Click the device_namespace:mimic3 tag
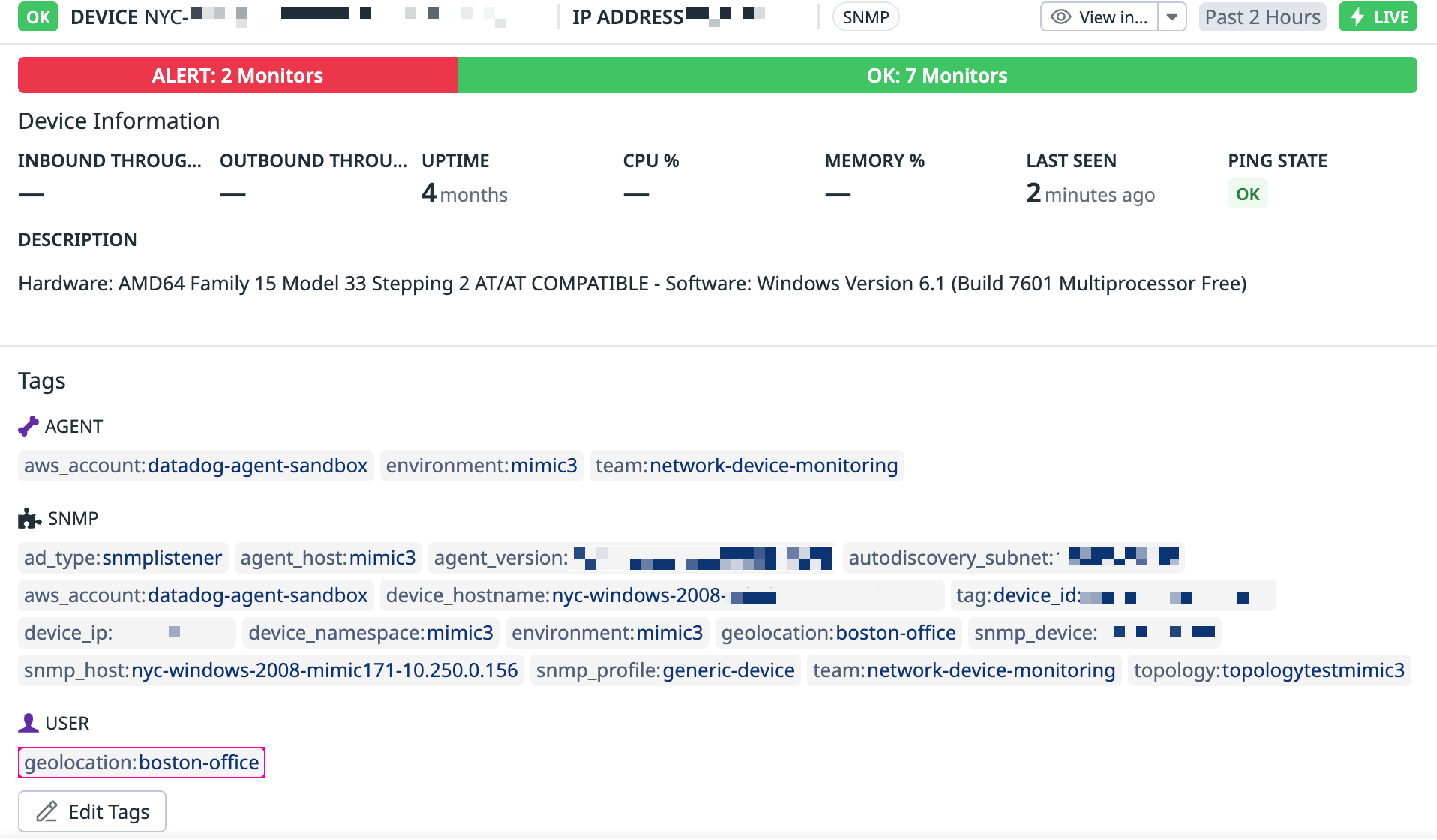The height and width of the screenshot is (840, 1437). (370, 633)
